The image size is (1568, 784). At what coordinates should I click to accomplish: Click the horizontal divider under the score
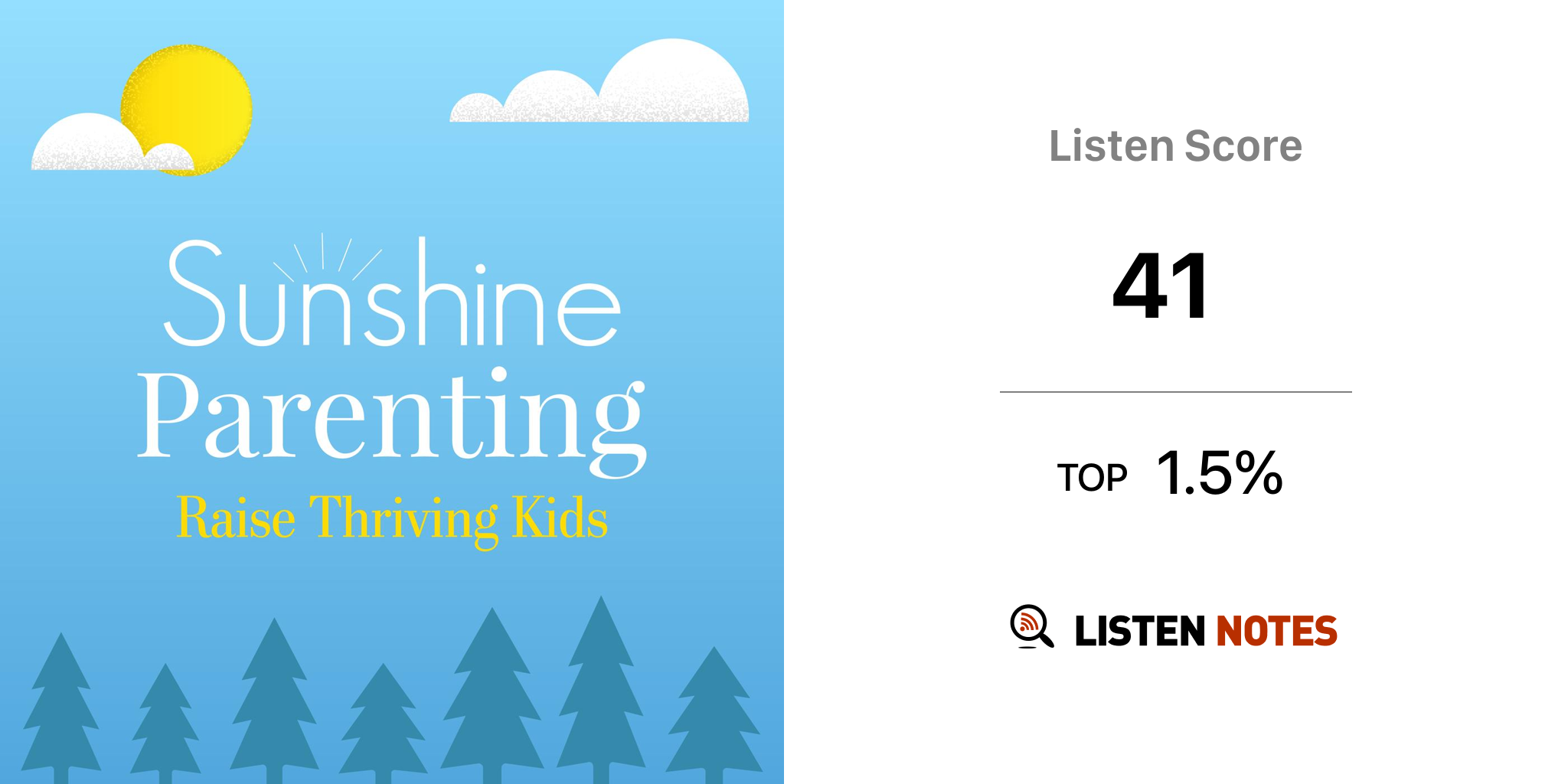click(x=1175, y=392)
